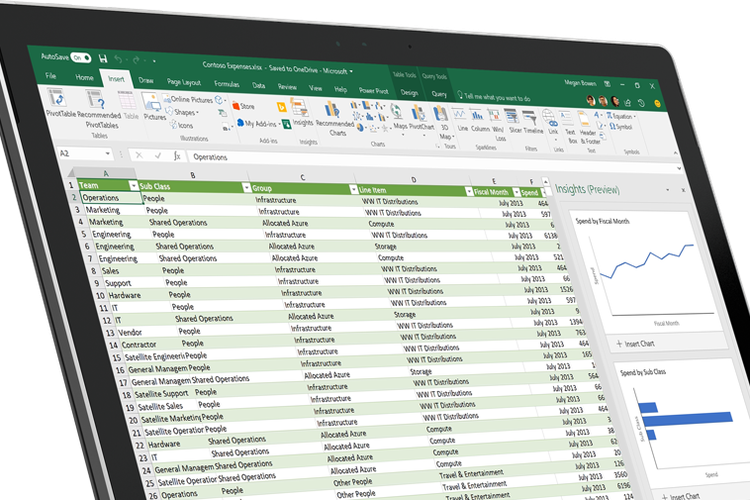The width and height of the screenshot is (750, 500).
Task: Open the Fiscal Month filter dropdown
Action: pyautogui.click(x=516, y=192)
